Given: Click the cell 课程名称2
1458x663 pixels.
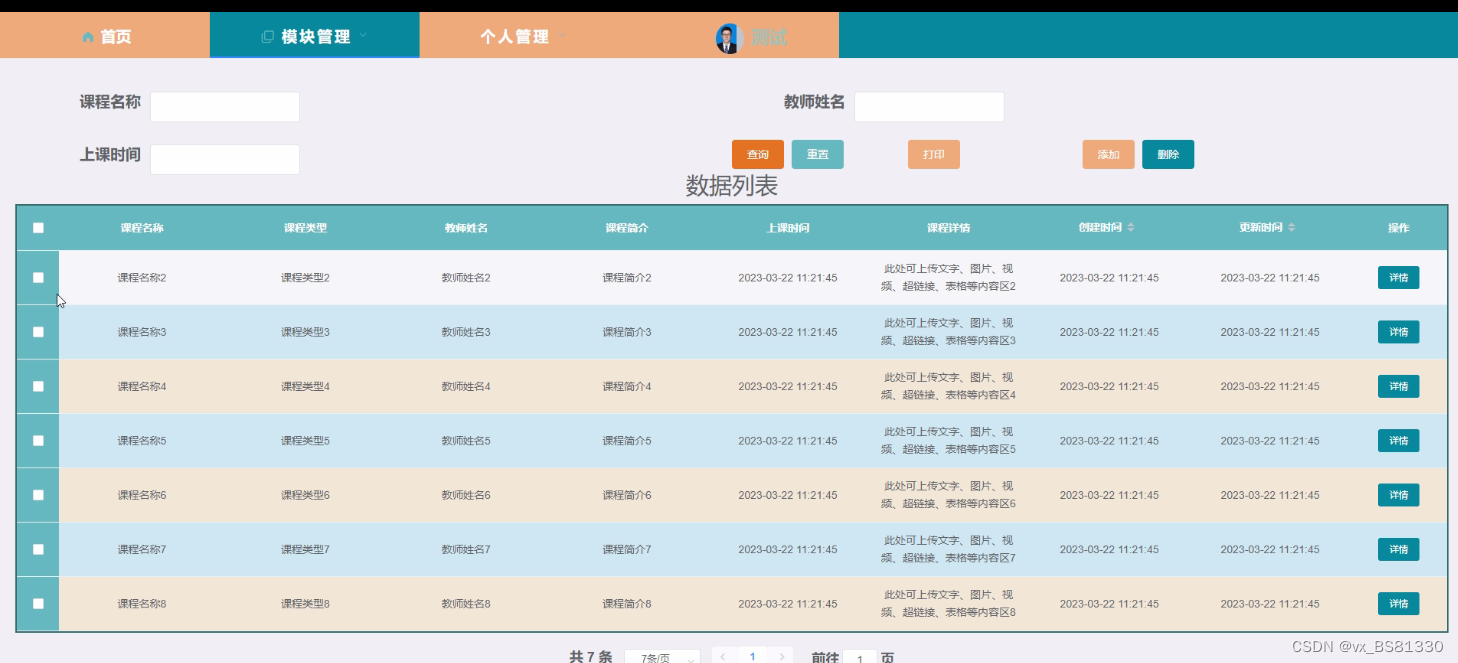Looking at the screenshot, I should 142,278.
